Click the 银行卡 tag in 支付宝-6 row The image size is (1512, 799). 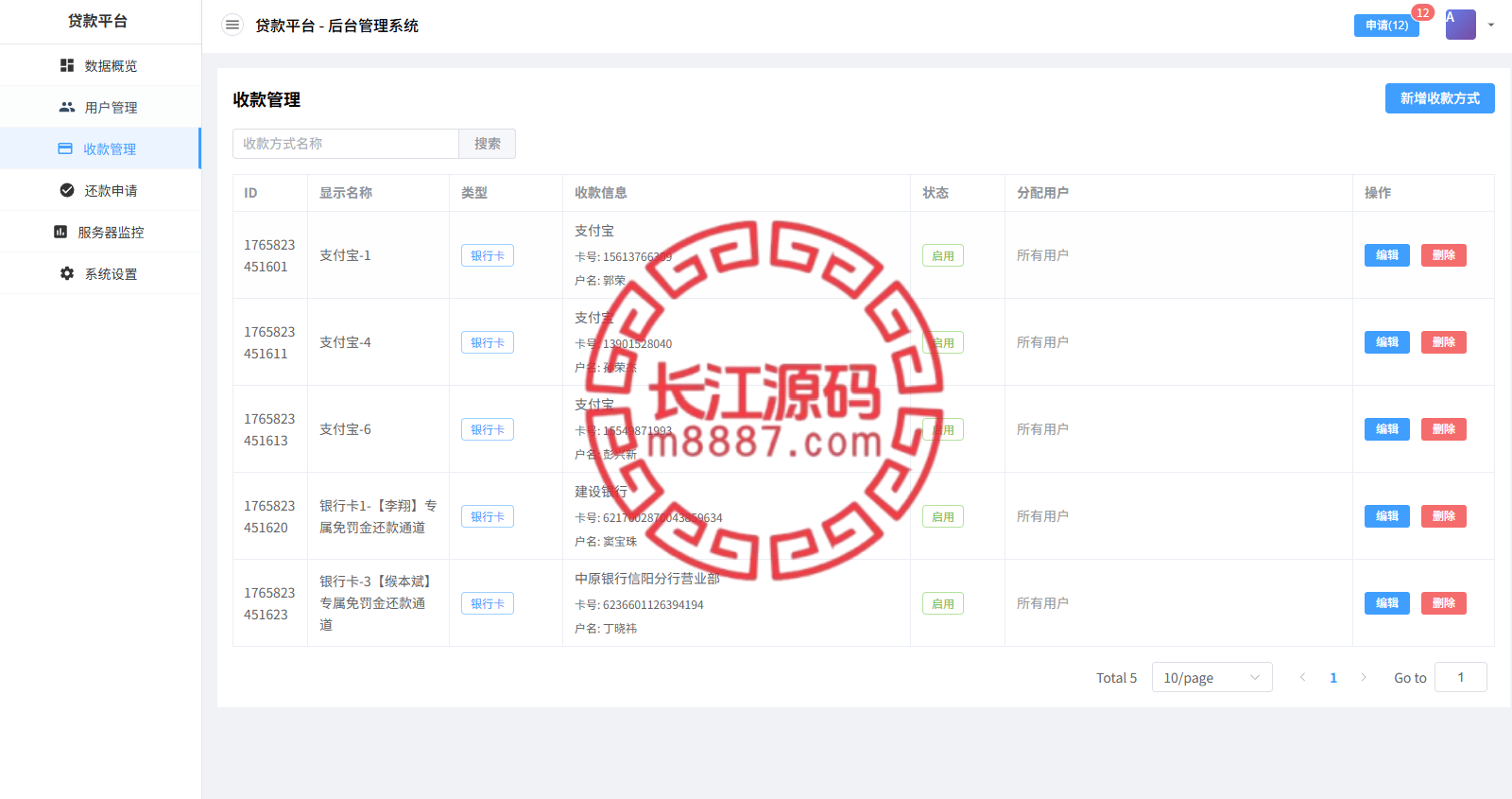click(488, 429)
